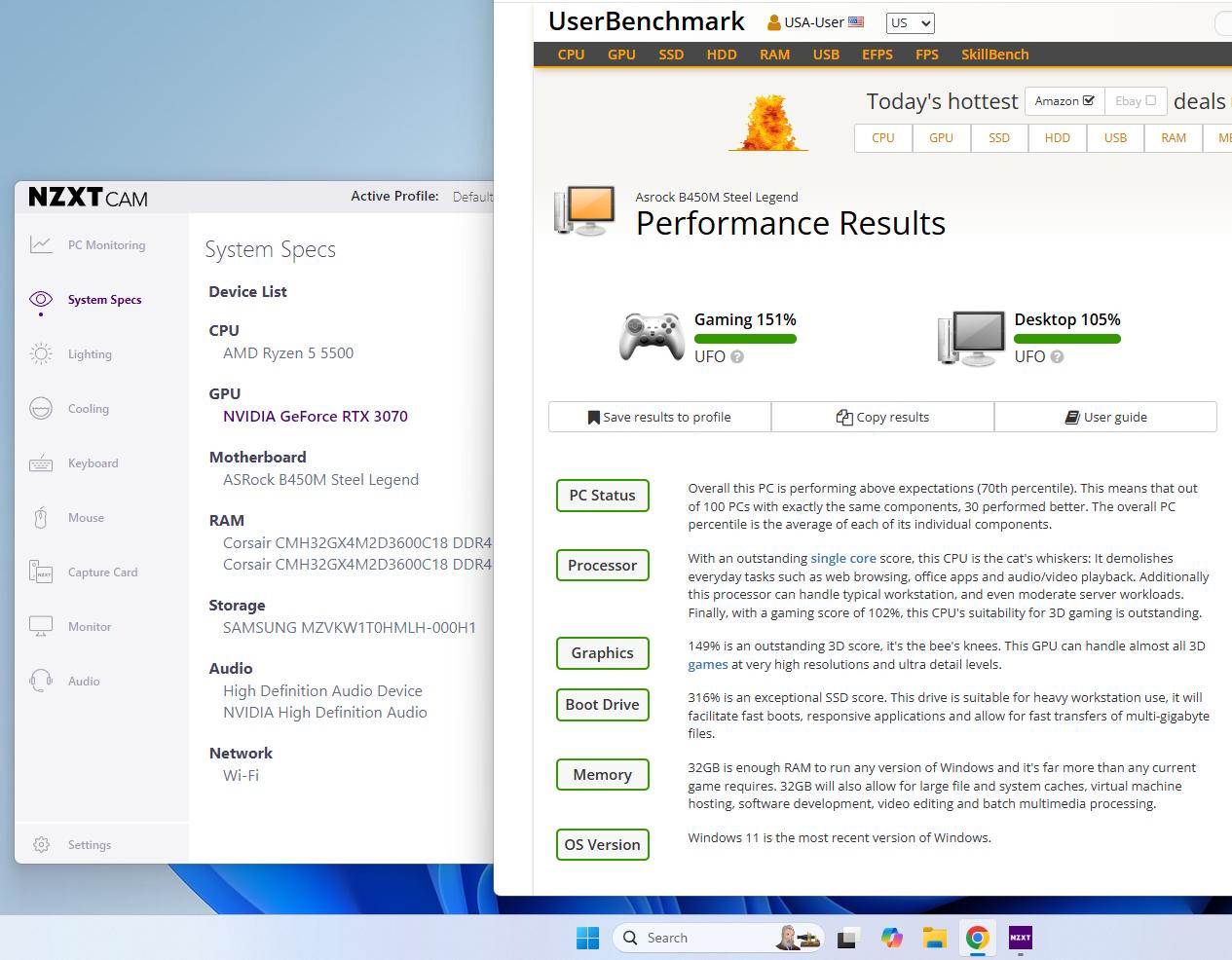Click the Gaming 151% green progress bar

745,339
